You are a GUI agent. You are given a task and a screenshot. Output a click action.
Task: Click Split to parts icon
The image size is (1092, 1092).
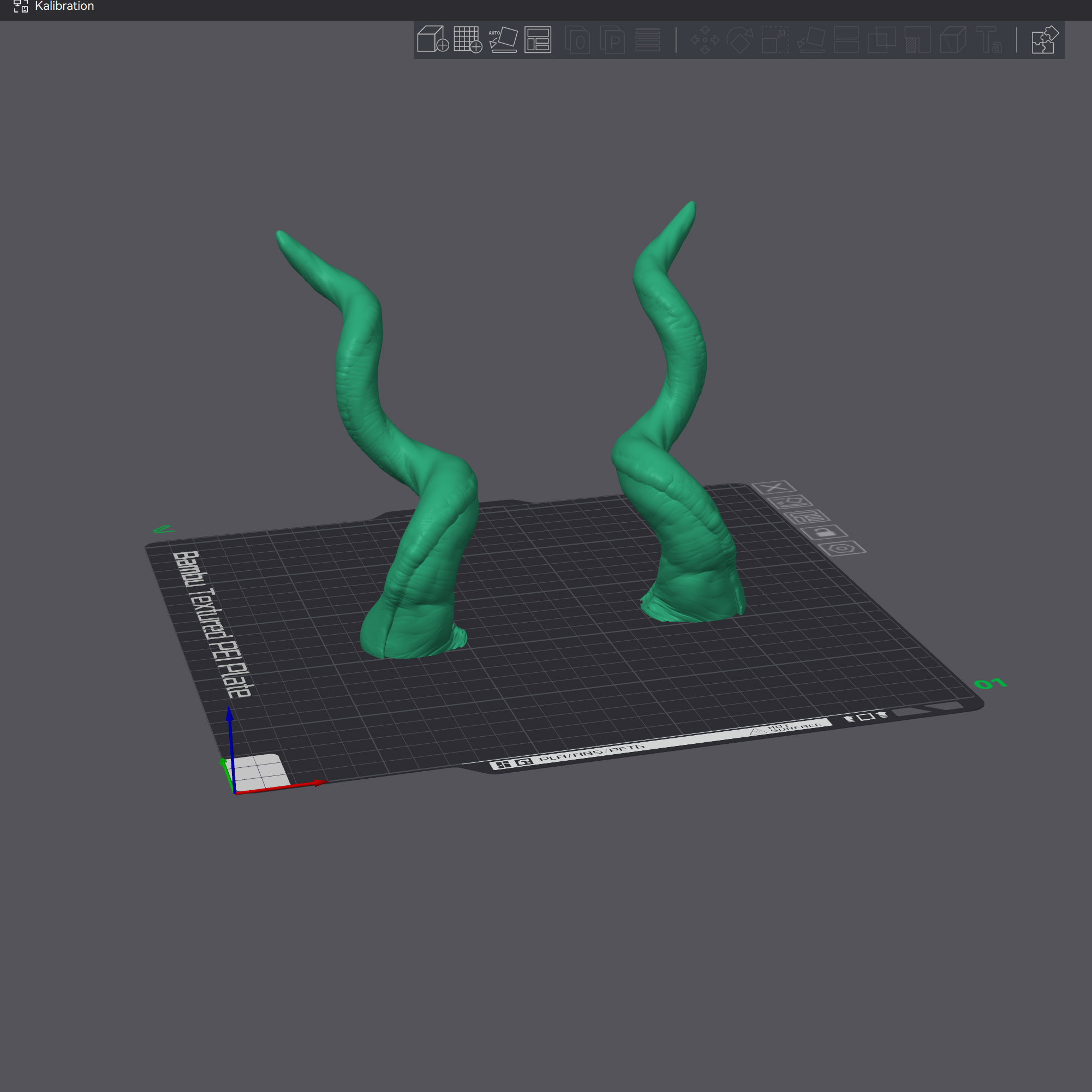pyautogui.click(x=613, y=39)
